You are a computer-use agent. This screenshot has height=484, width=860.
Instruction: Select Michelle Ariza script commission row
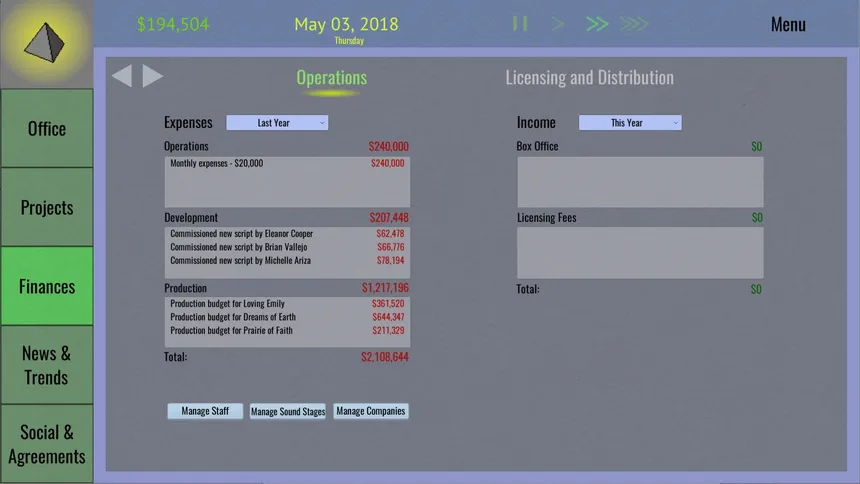click(287, 260)
